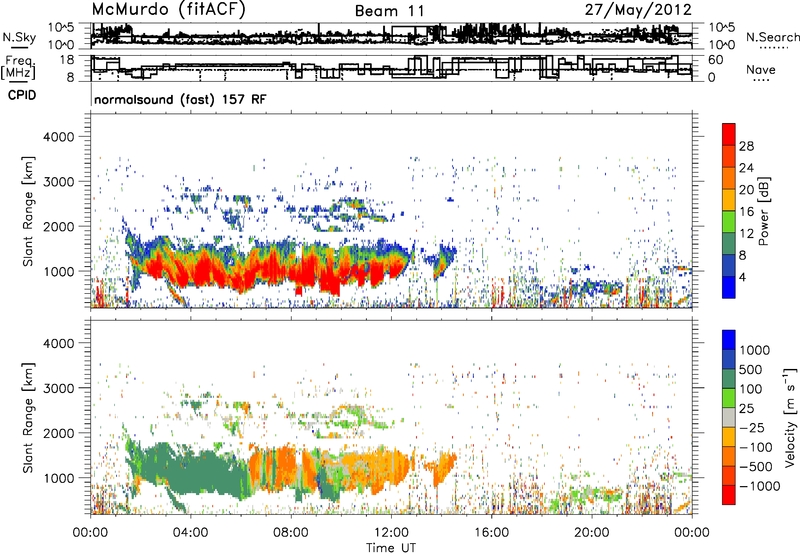This screenshot has height=554, width=800.
Task: Click dark green Power segment between 8 and 12
Action: point(729,243)
